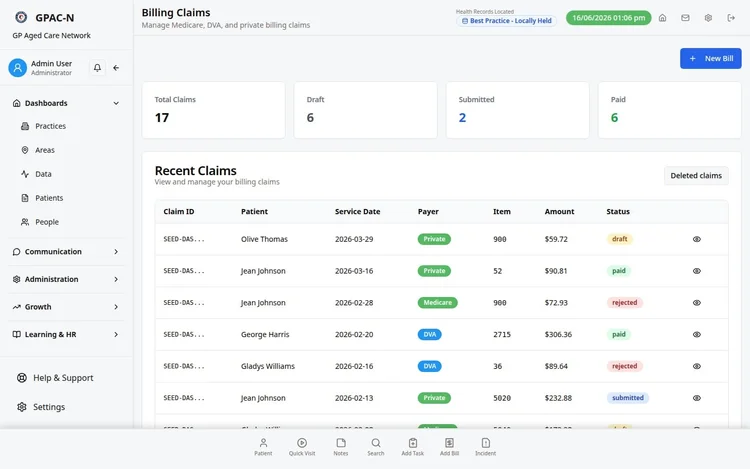
Task: View Gladys Williams claim via eye icon
Action: pos(697,366)
